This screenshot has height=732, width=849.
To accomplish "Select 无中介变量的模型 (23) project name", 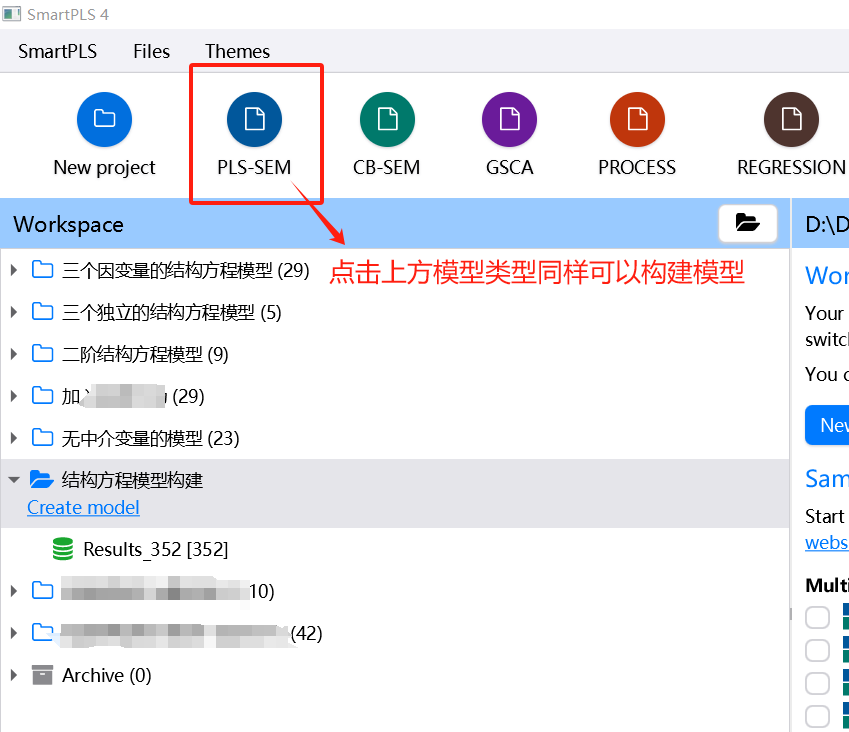I will tap(150, 438).
